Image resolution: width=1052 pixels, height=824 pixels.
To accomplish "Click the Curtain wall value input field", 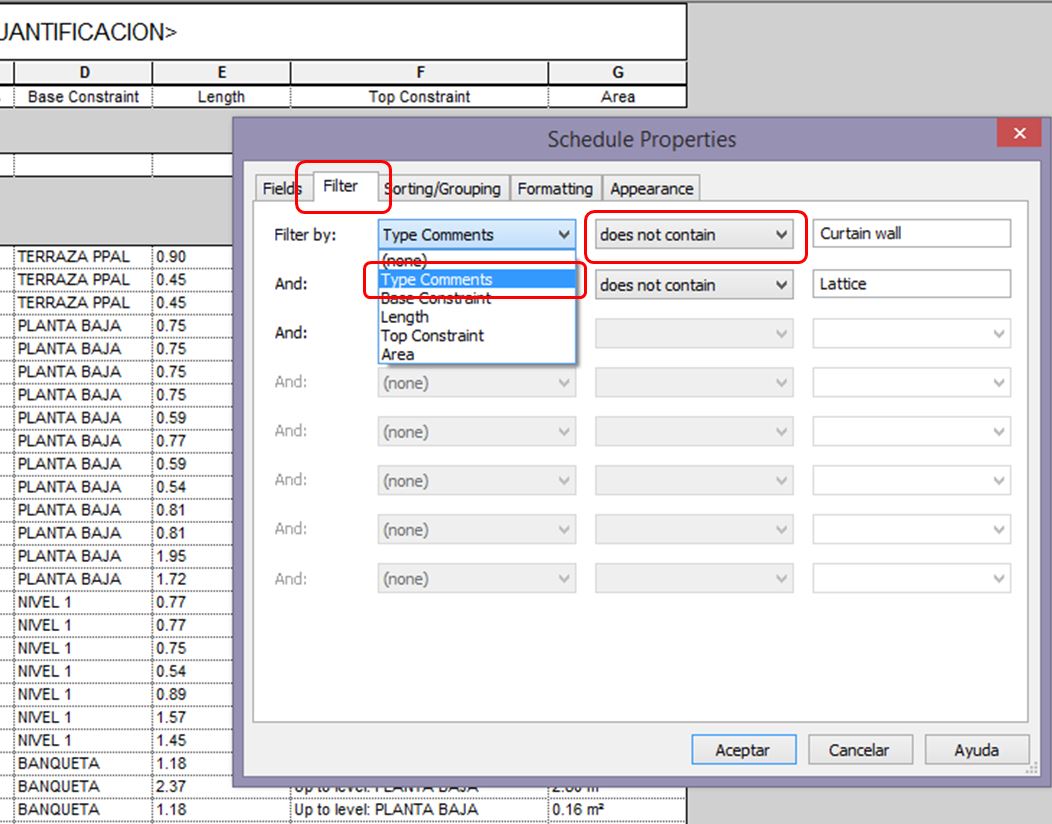I will click(x=911, y=233).
